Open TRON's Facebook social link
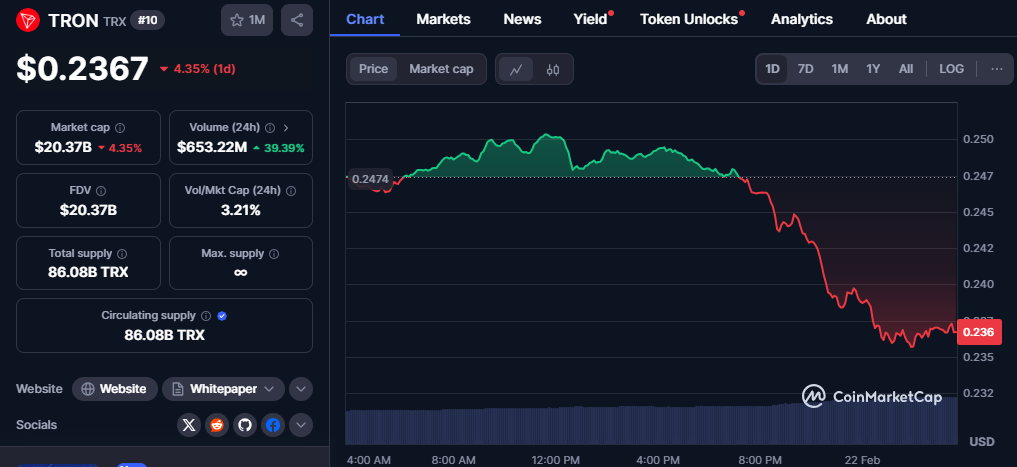The image size is (1017, 467). (x=273, y=425)
